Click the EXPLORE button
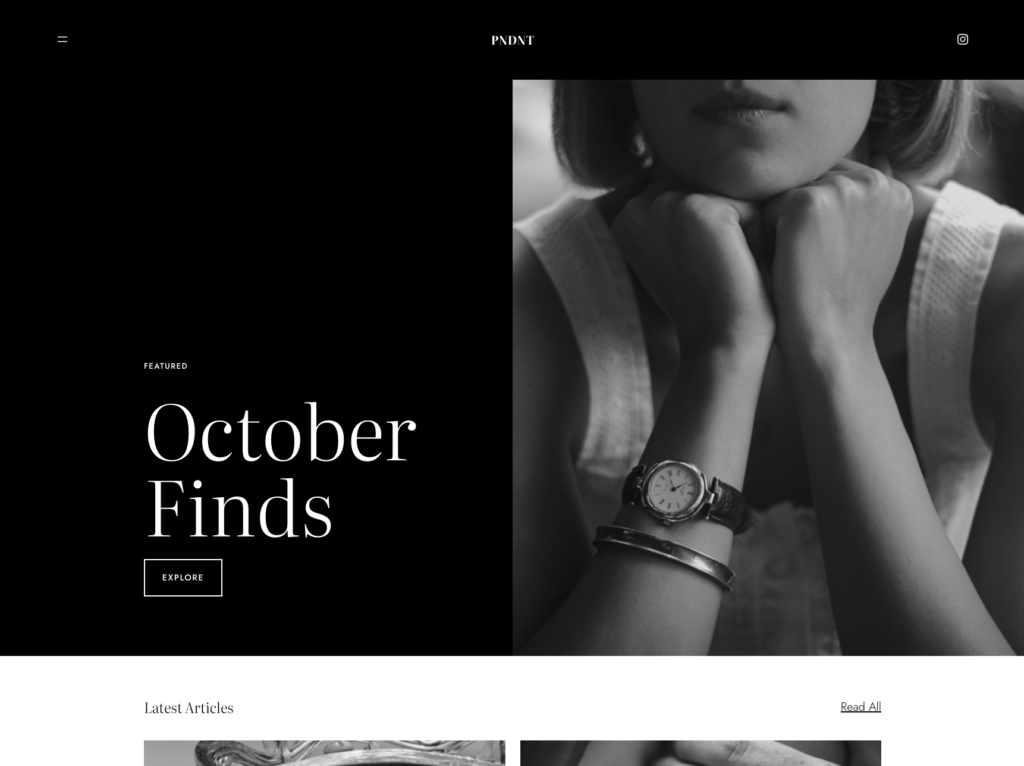Viewport: 1024px width, 766px height. click(x=183, y=577)
